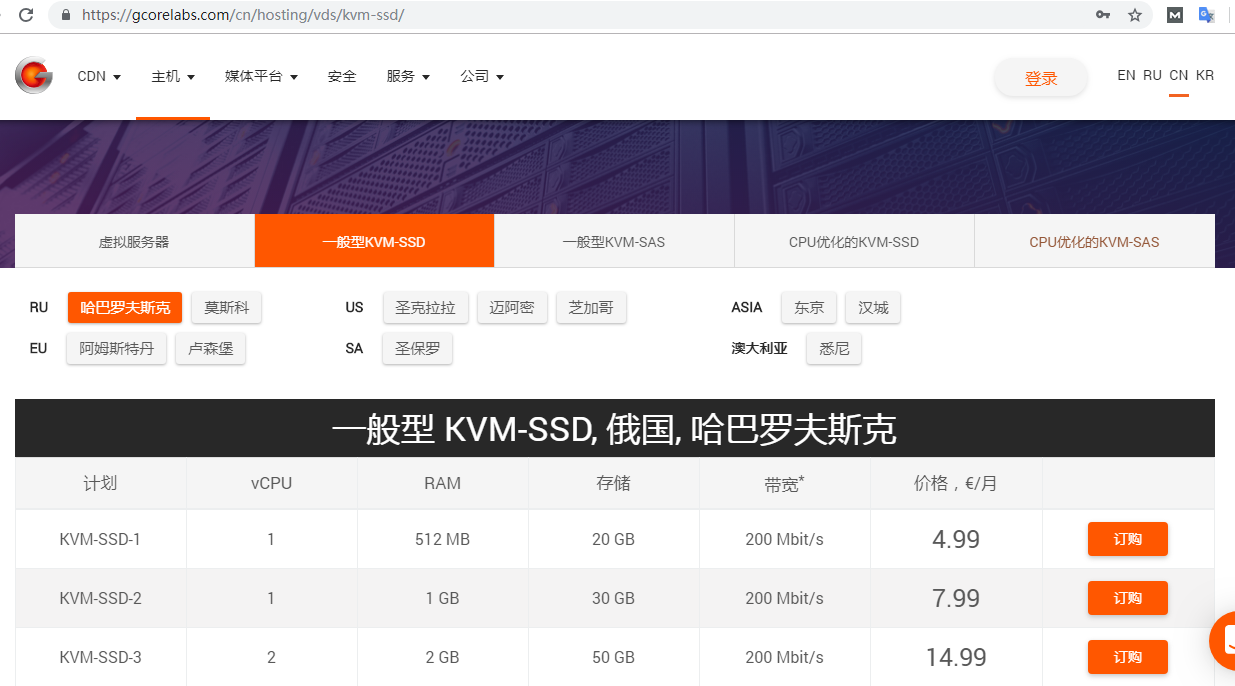Expand the 主机 dropdown menu
This screenshot has height=686, width=1235.
point(173,76)
